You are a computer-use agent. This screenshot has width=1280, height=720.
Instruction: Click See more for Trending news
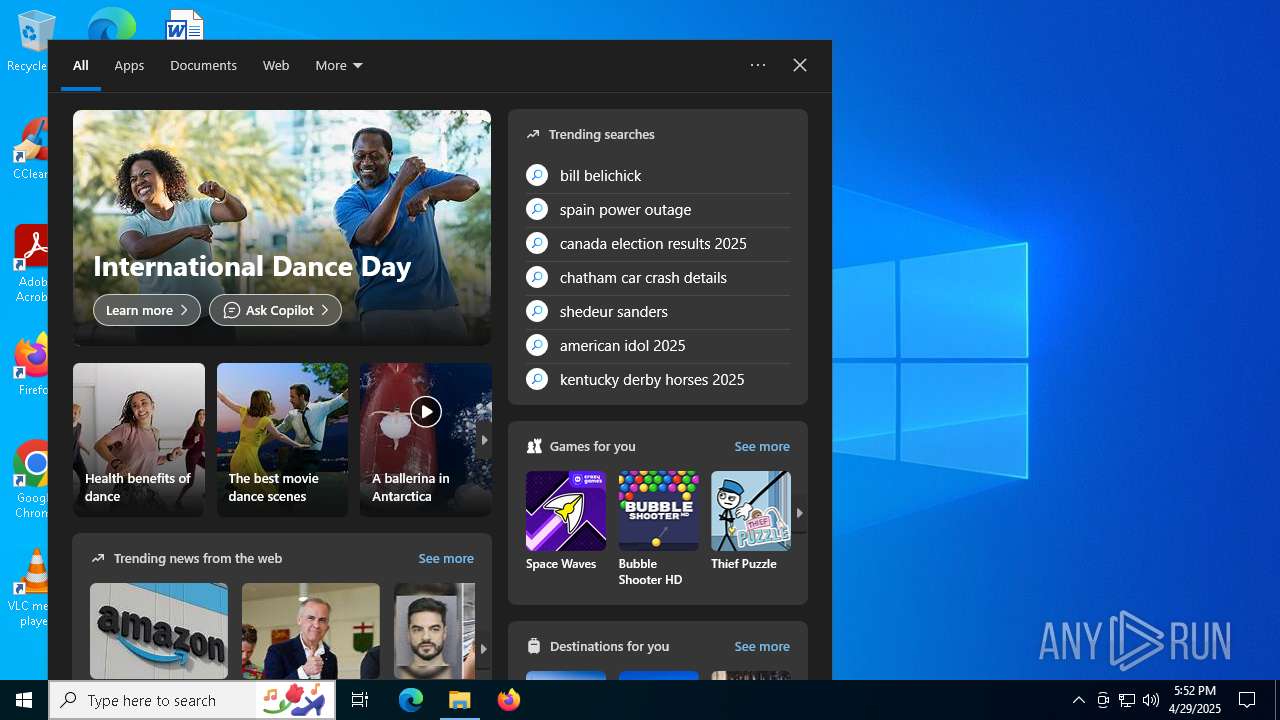coord(446,558)
